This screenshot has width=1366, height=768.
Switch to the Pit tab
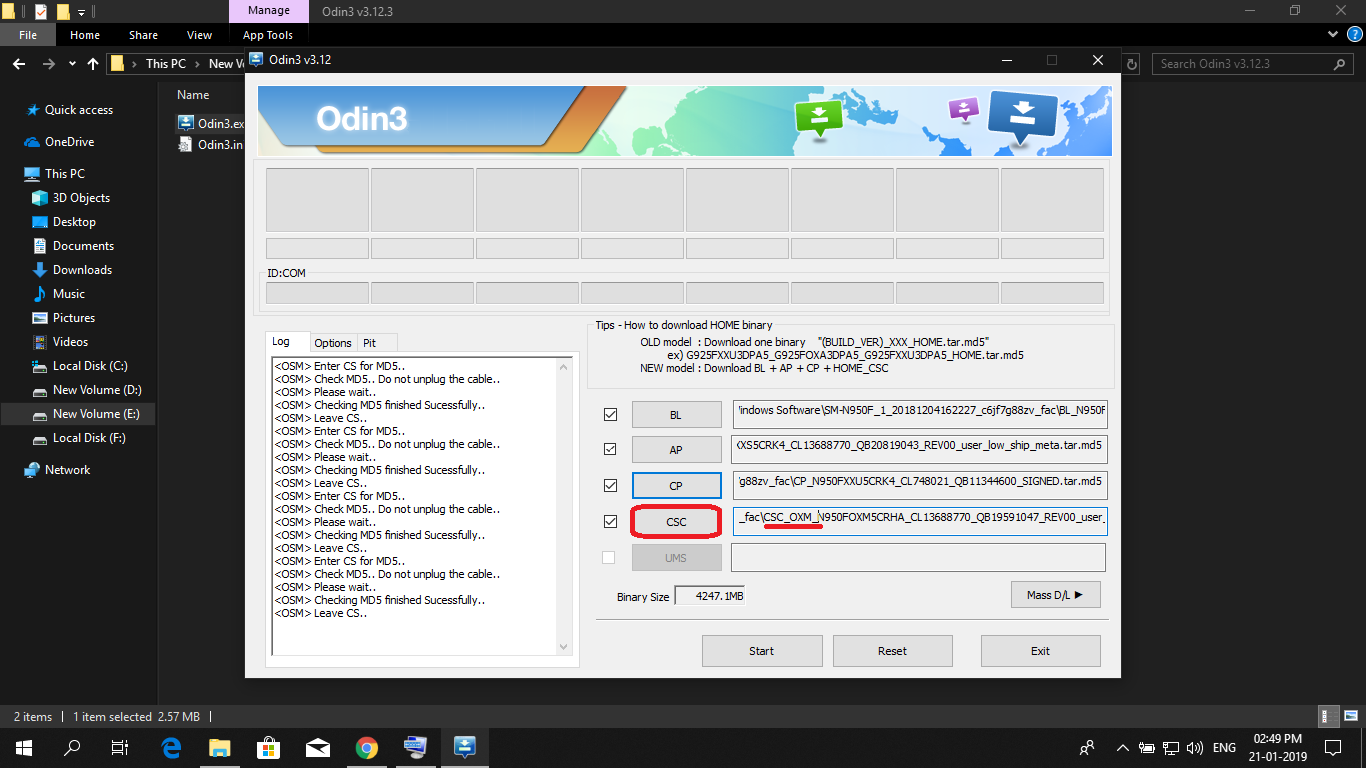pyautogui.click(x=377, y=342)
